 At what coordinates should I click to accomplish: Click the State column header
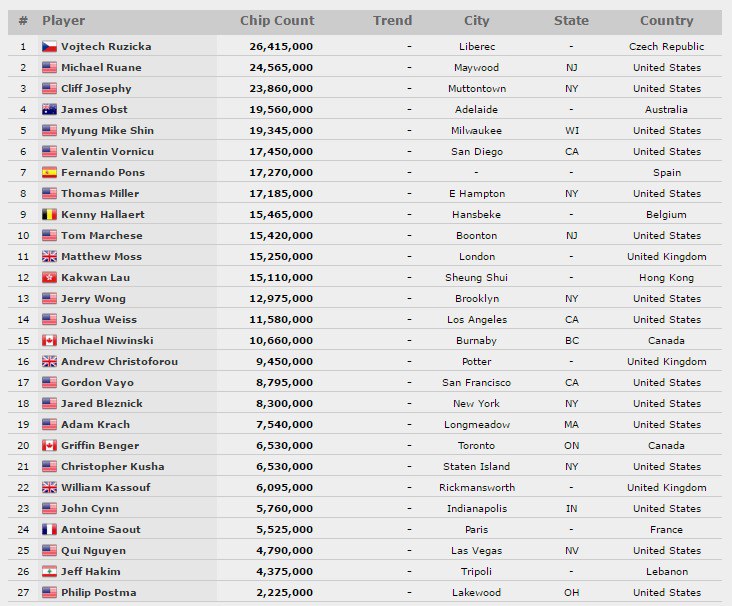tap(571, 21)
